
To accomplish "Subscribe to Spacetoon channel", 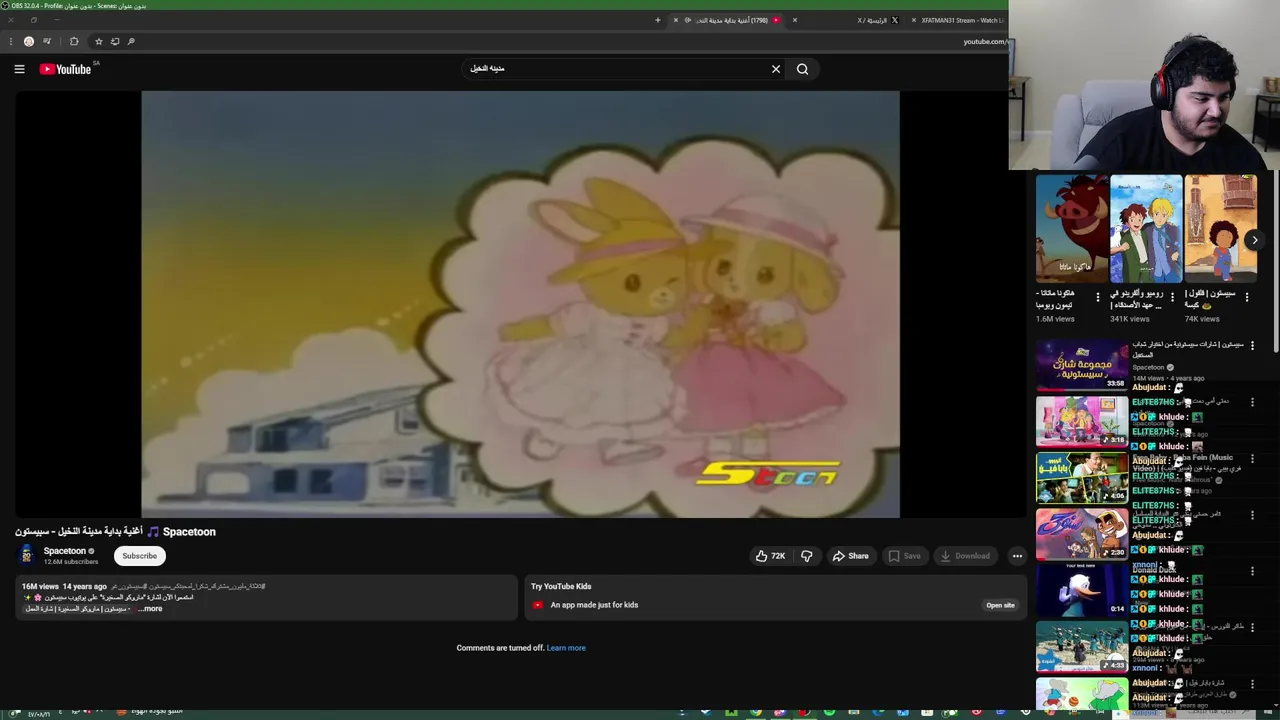I will pyautogui.click(x=139, y=556).
